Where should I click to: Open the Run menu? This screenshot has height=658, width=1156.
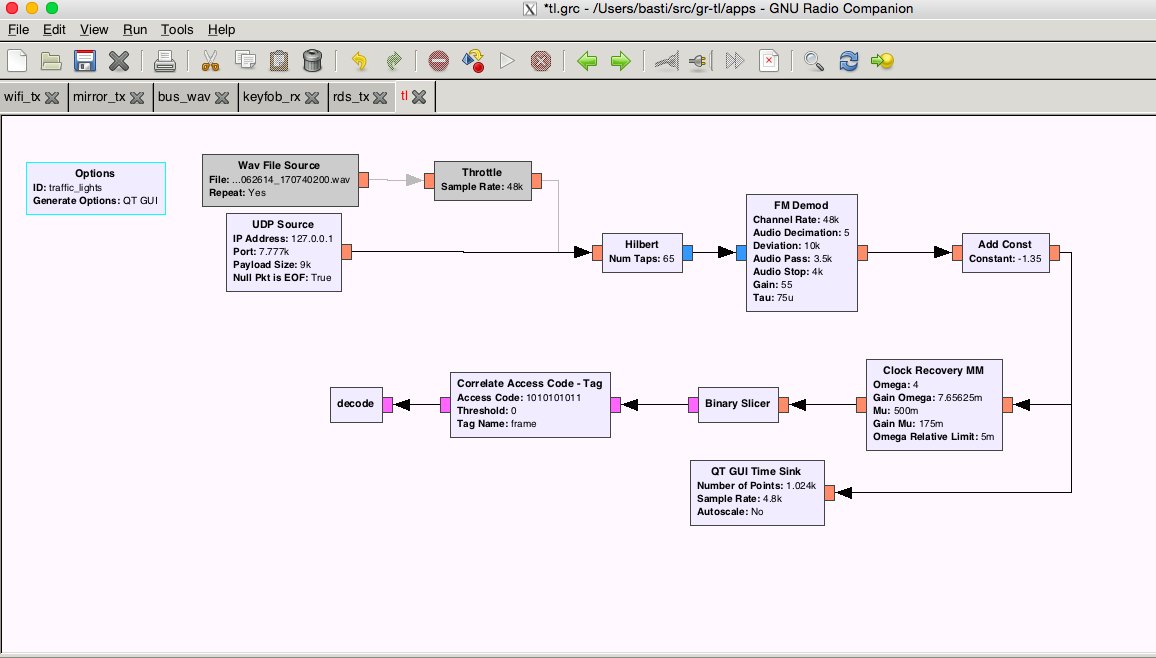point(135,30)
